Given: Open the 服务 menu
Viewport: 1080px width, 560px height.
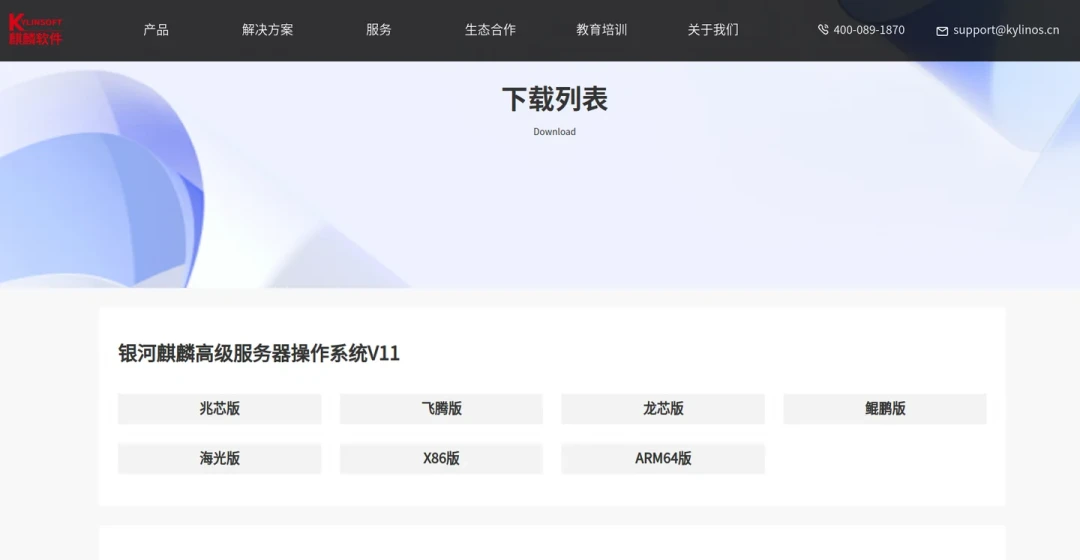Looking at the screenshot, I should click(379, 30).
